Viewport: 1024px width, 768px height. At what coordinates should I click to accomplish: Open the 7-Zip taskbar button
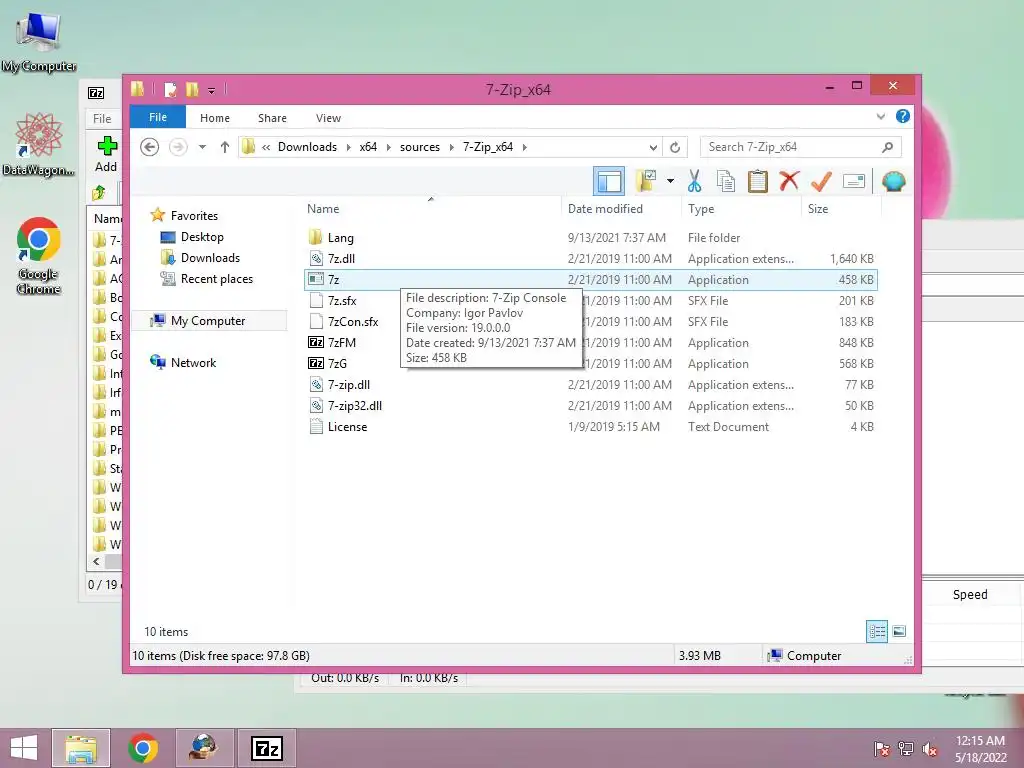267,748
